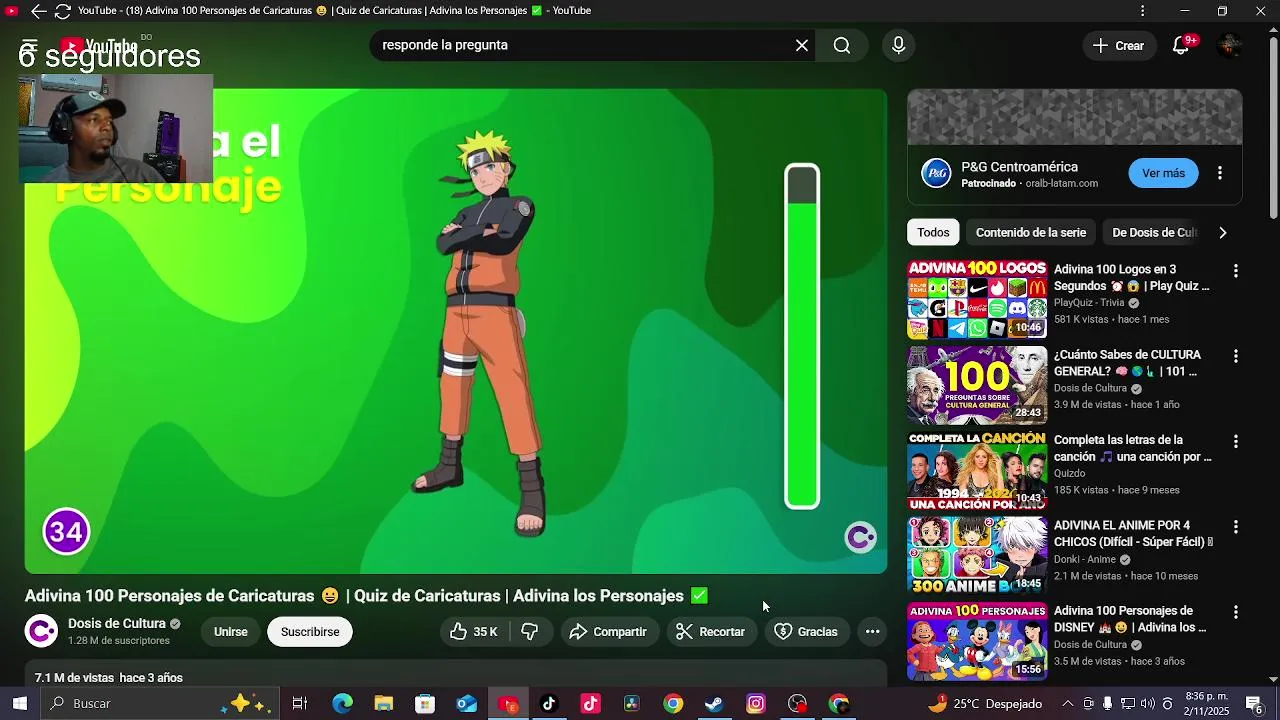Open the Windows notification center icon

1253,704
